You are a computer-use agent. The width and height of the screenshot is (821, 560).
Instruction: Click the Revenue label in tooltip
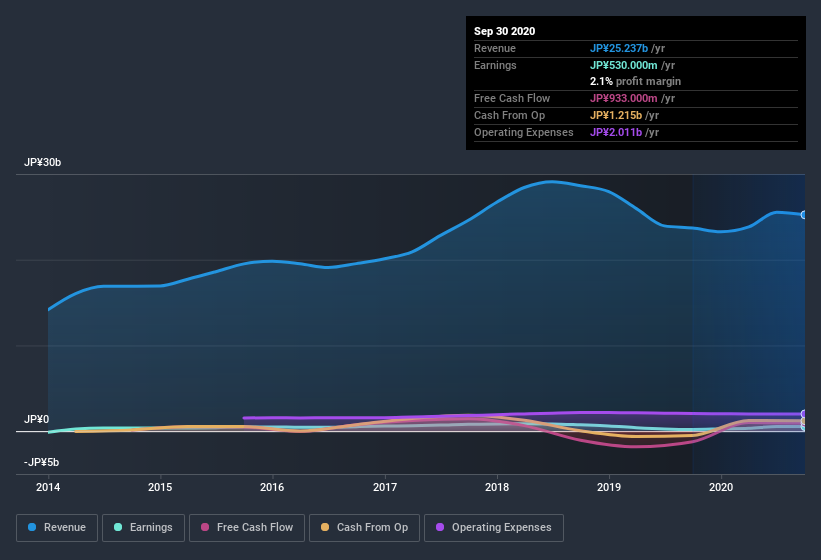click(x=495, y=48)
